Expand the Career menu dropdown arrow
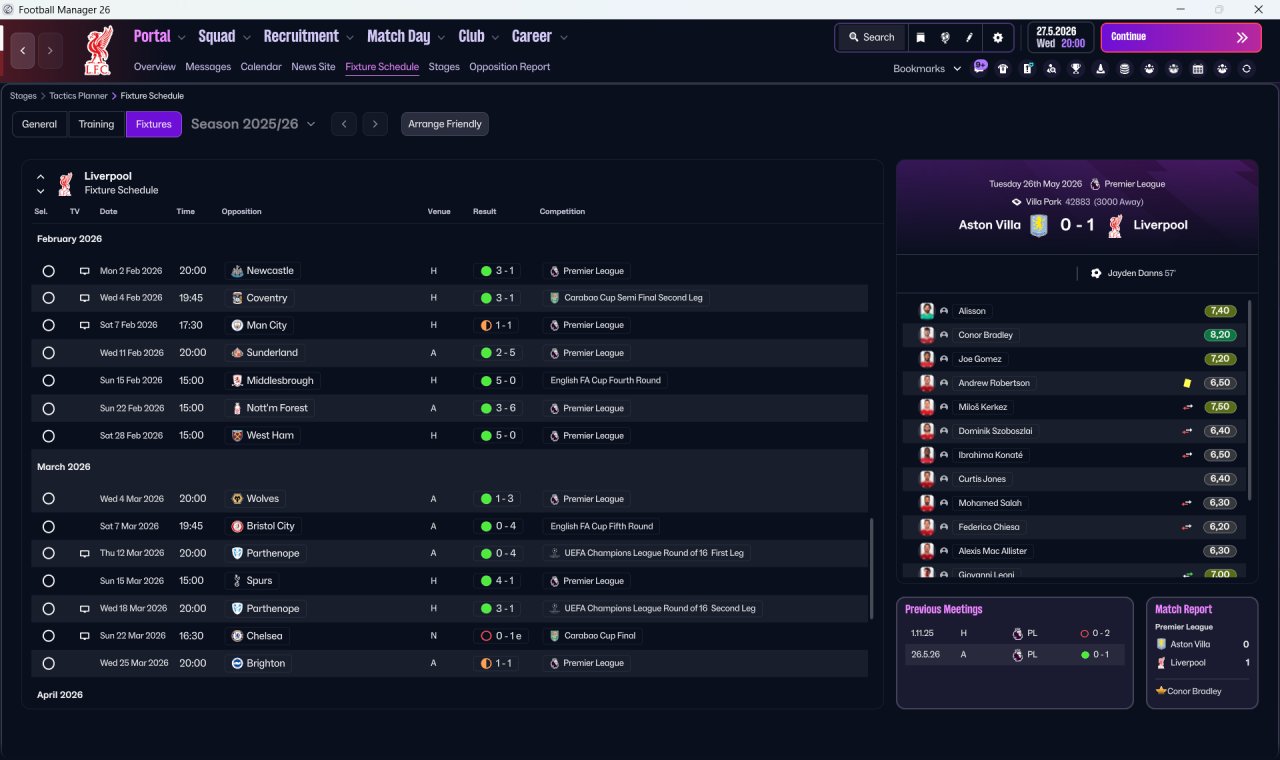1280x760 pixels. tap(563, 38)
